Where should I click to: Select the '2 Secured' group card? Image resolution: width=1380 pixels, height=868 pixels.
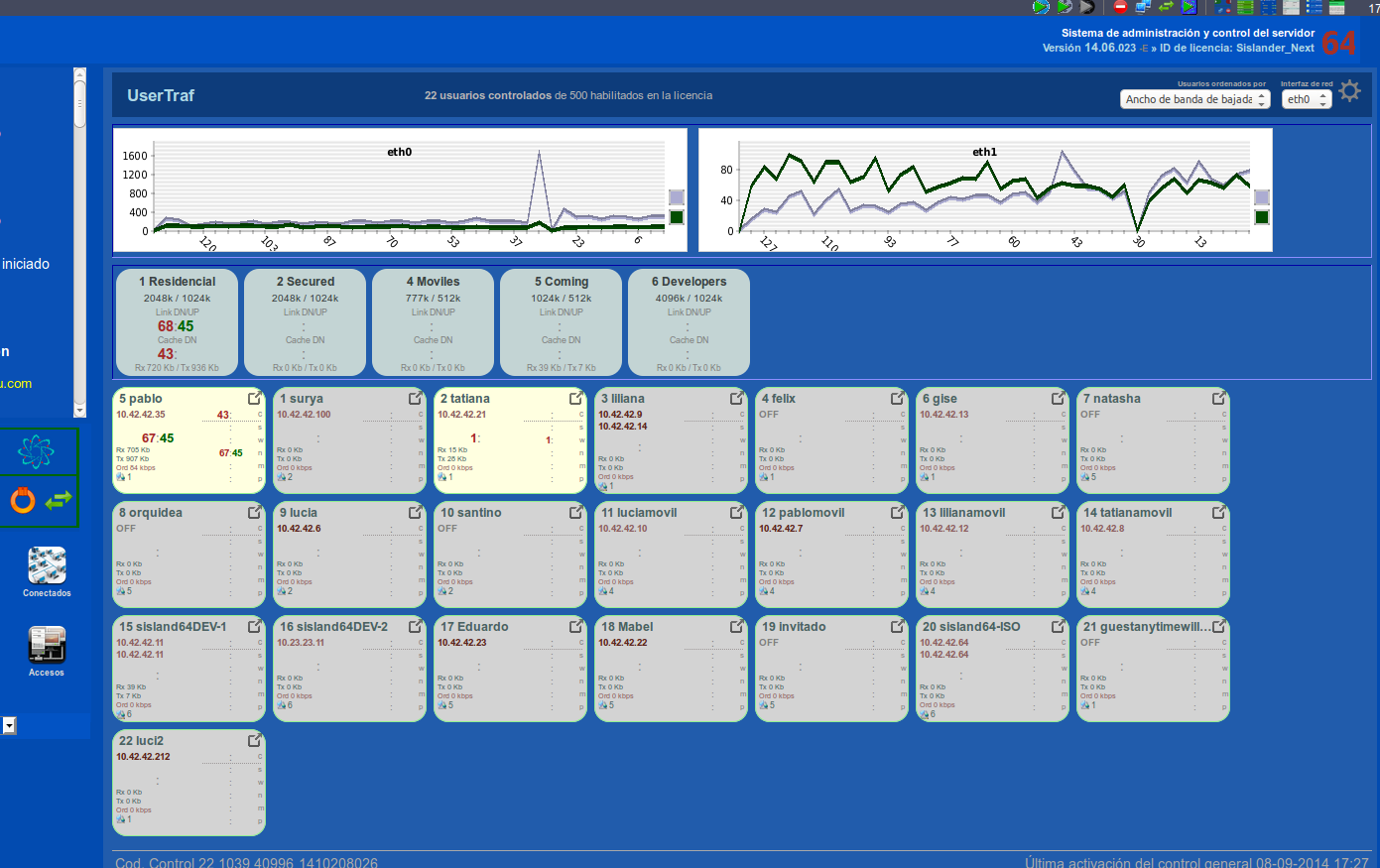tap(305, 322)
